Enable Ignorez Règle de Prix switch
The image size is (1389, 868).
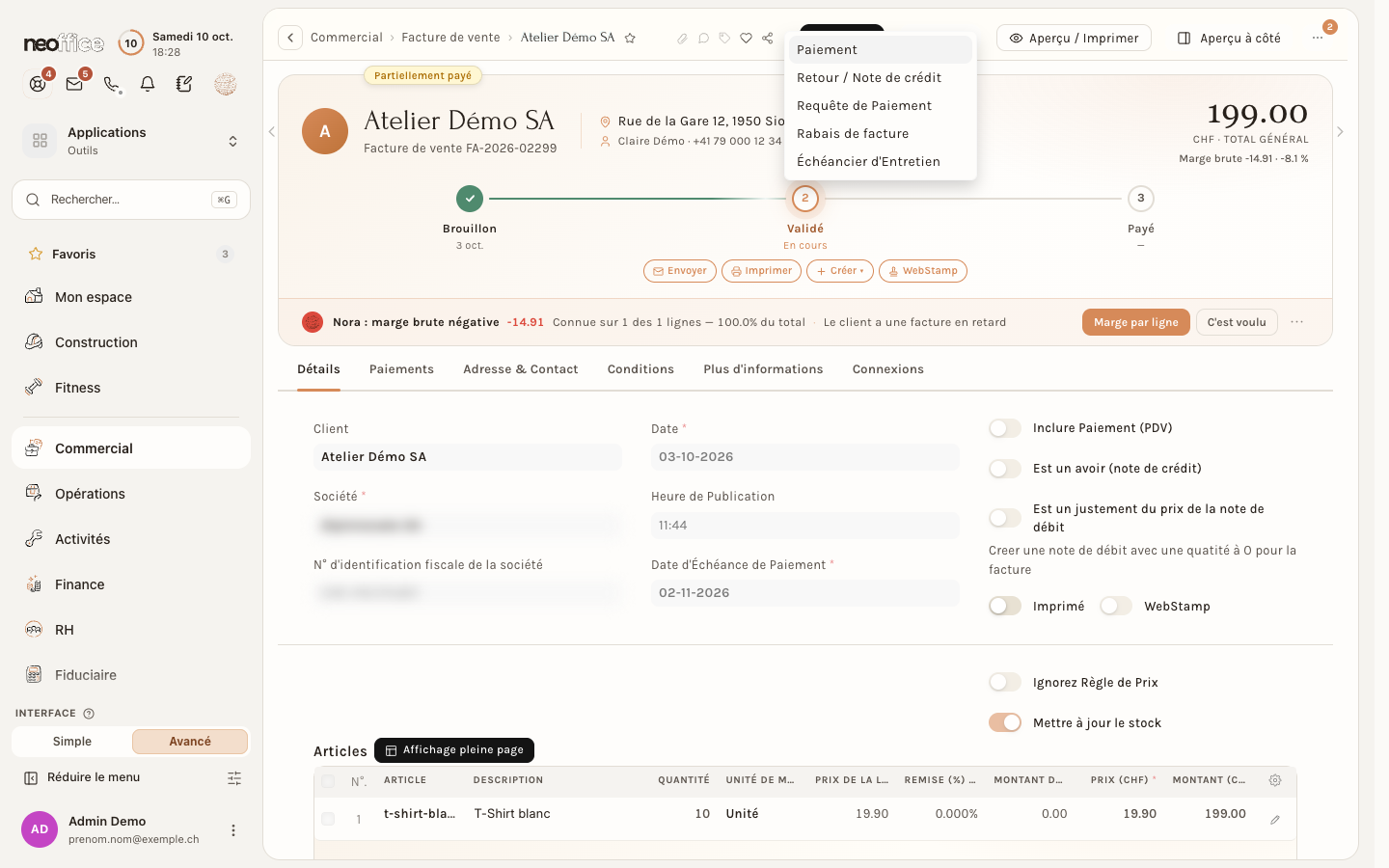coord(1005,682)
